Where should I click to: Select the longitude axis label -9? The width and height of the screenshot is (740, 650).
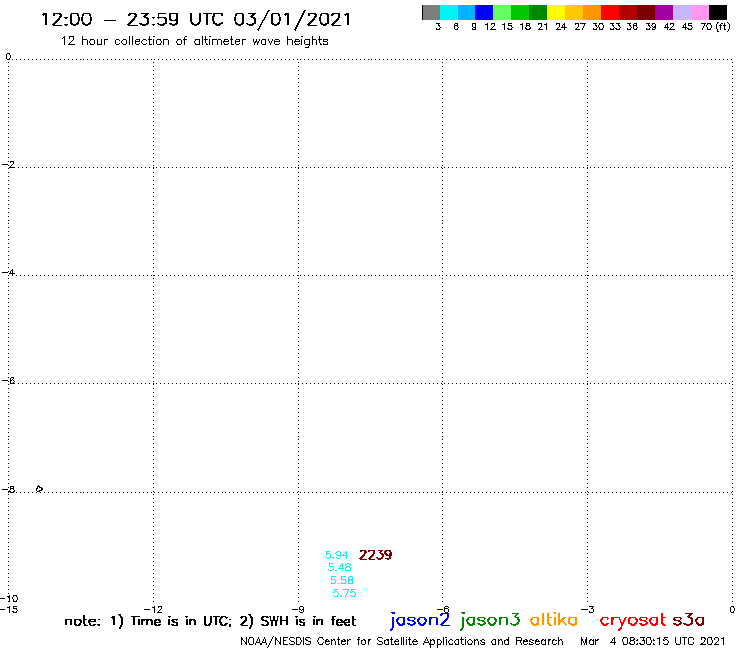(298, 609)
